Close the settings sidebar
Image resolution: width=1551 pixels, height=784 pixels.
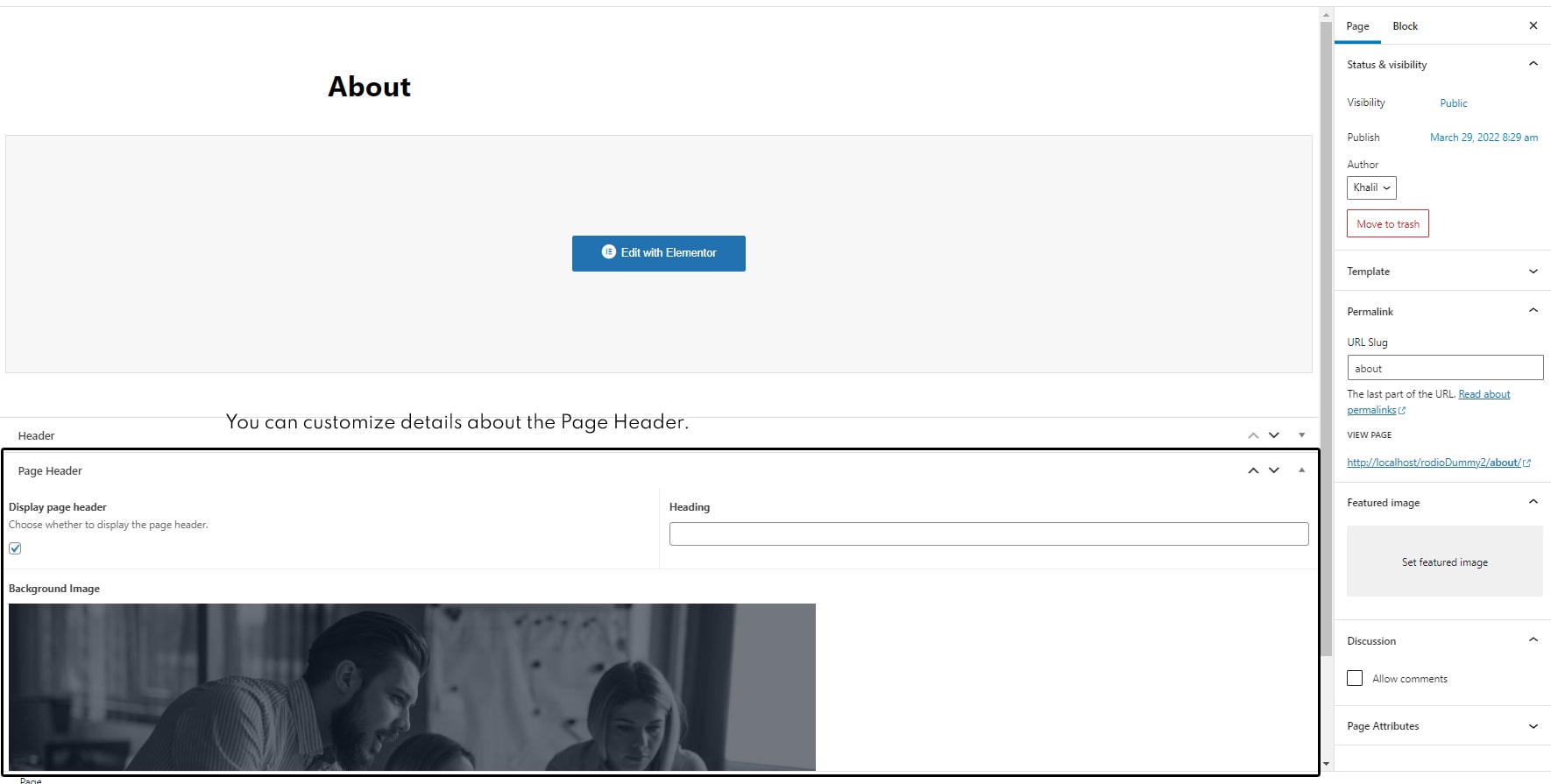tap(1533, 25)
